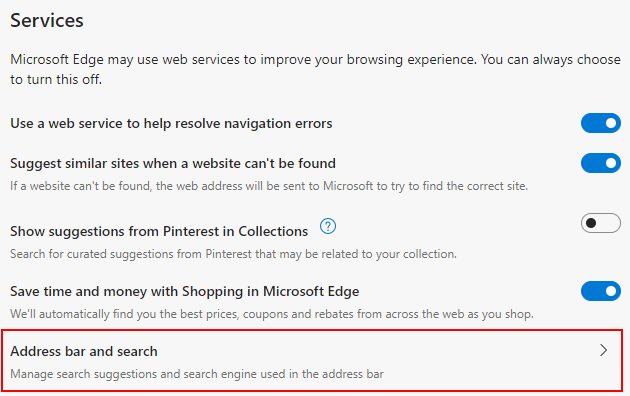This screenshot has width=630, height=396.
Task: Click 'Search for curated suggestions from Pinterest' description
Action: pyautogui.click(x=233, y=254)
